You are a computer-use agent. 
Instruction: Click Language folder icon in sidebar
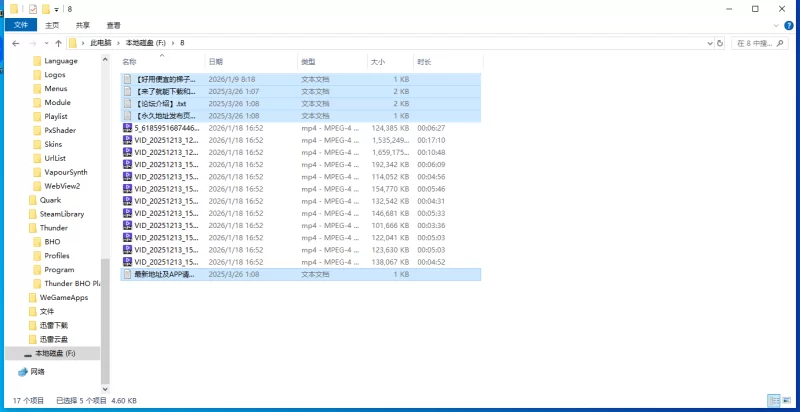[x=37, y=61]
